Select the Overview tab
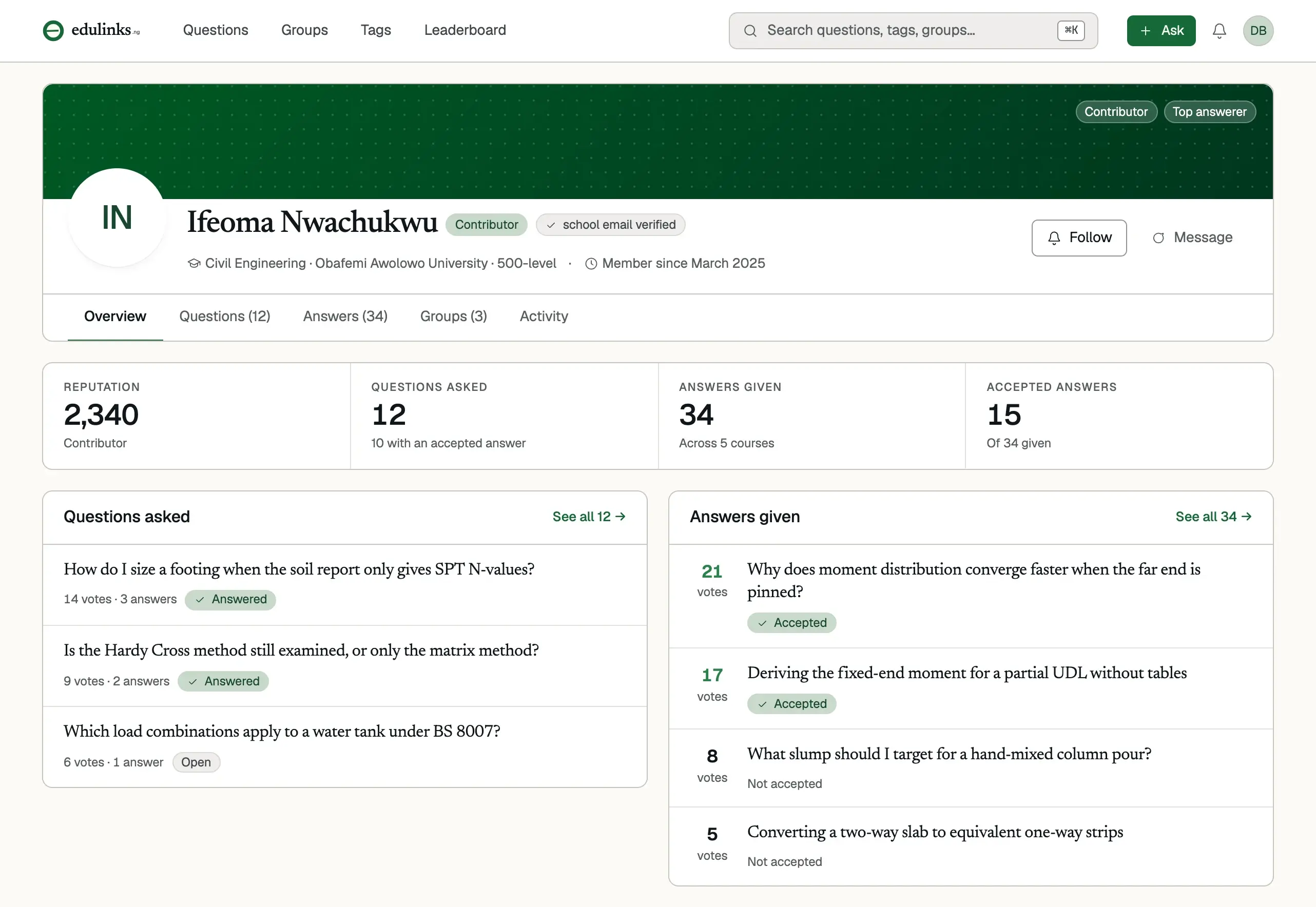 (x=115, y=317)
